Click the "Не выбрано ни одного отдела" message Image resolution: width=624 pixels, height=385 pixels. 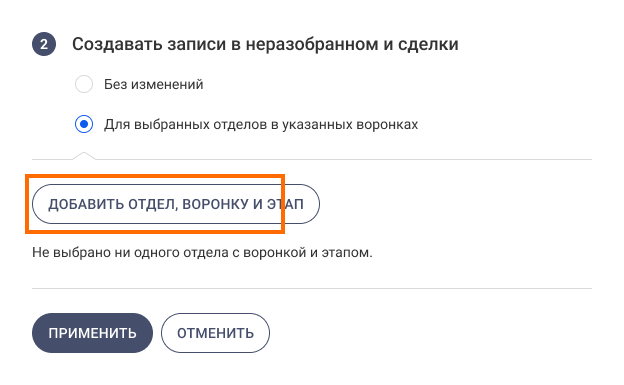point(202,252)
